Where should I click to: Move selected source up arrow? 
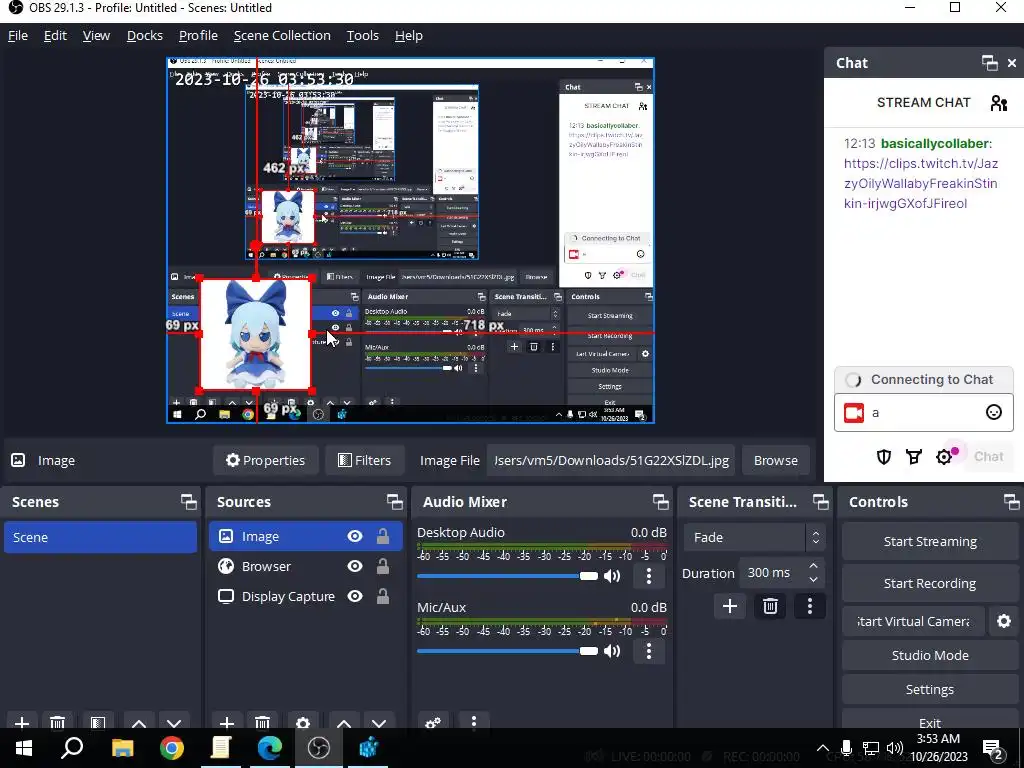pyautogui.click(x=344, y=723)
